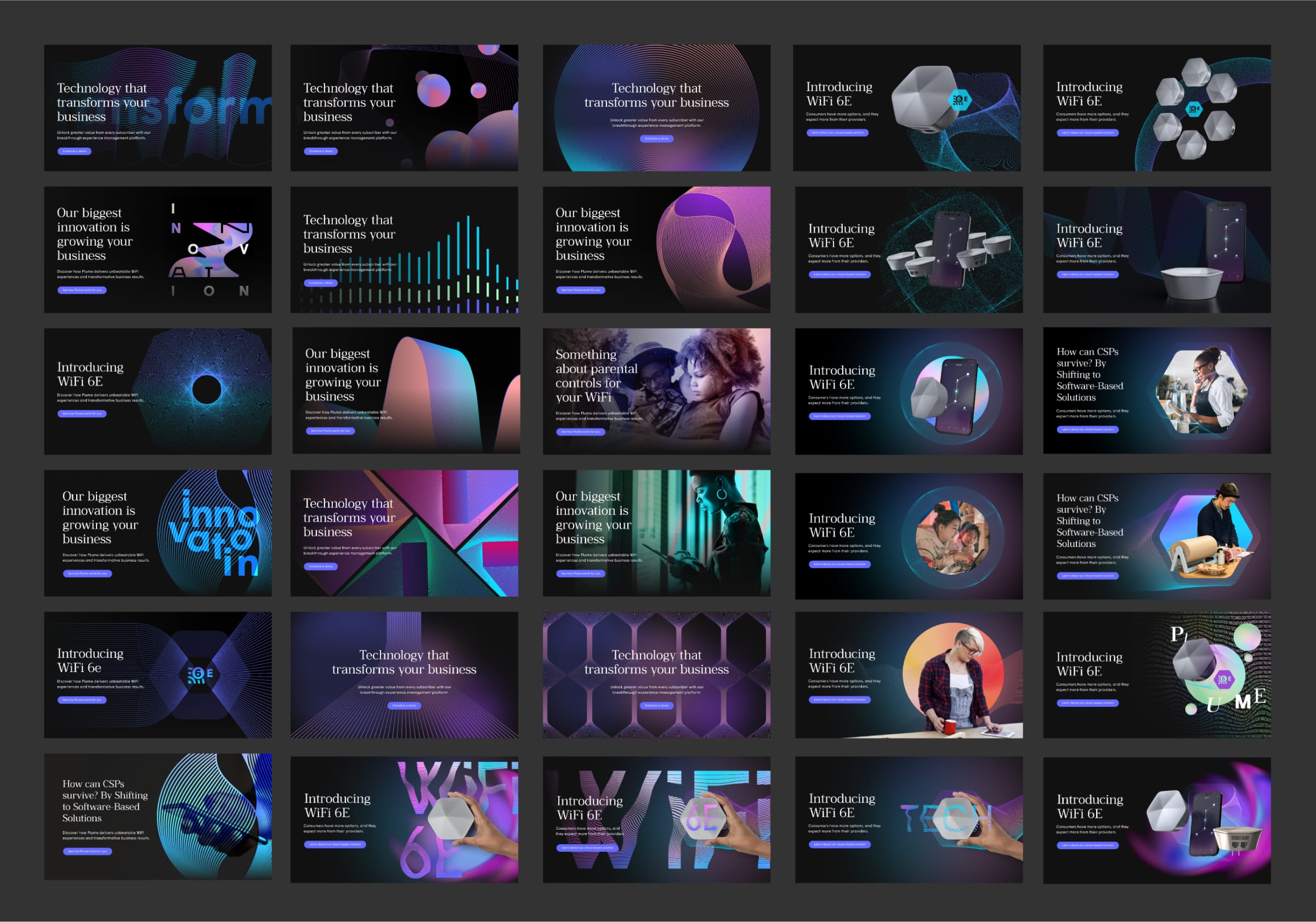Click Schedule a demo button on floating spheres banner

pos(320,151)
